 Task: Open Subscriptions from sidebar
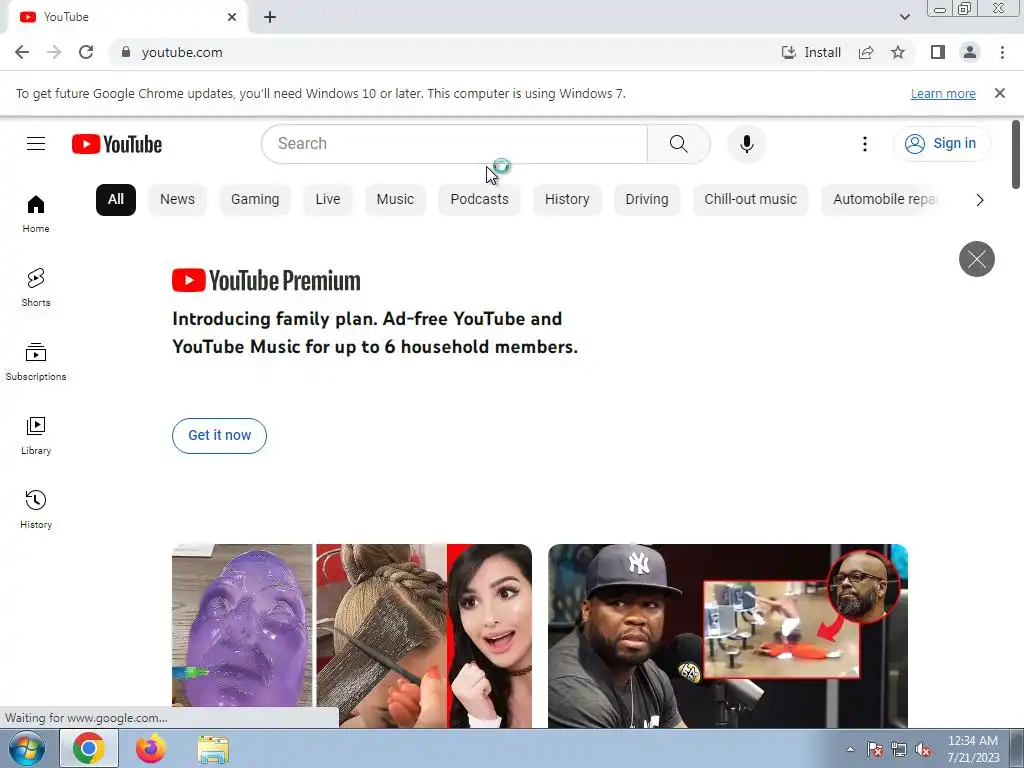[x=36, y=362]
